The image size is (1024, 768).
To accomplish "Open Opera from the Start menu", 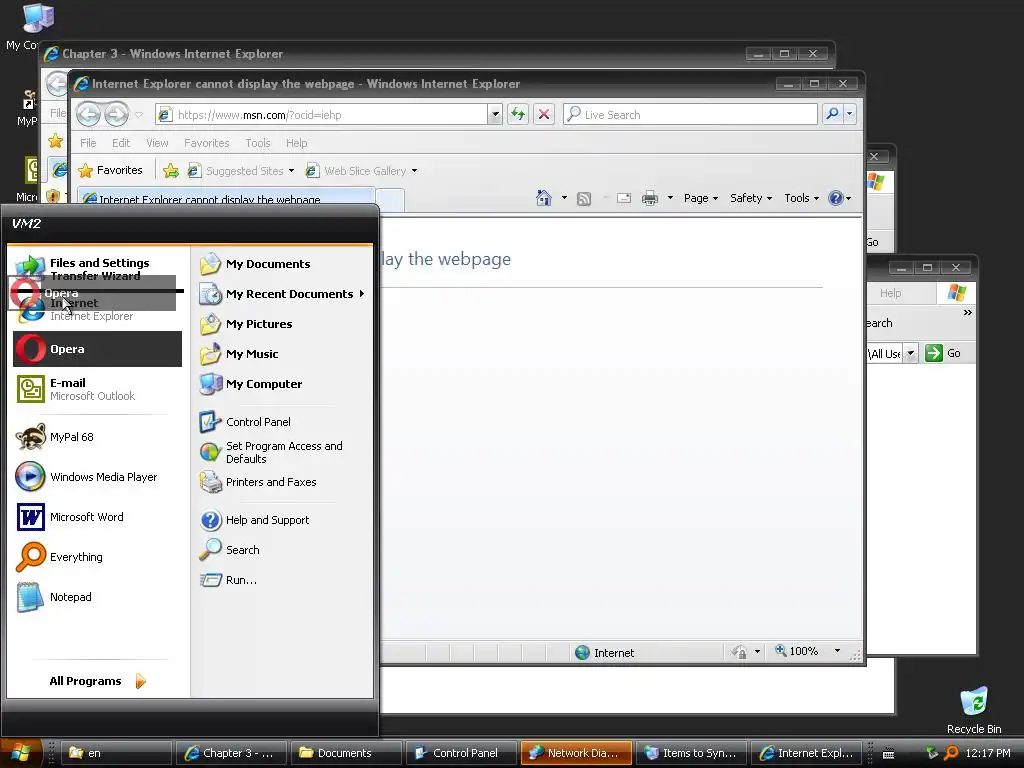I will click(x=97, y=349).
